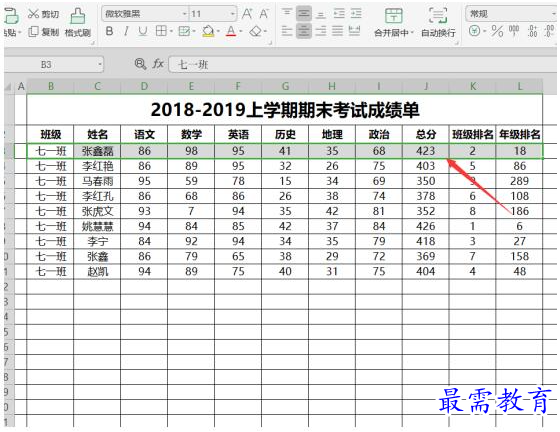
Task: Open the font color dropdown arrow
Action: click(x=241, y=32)
